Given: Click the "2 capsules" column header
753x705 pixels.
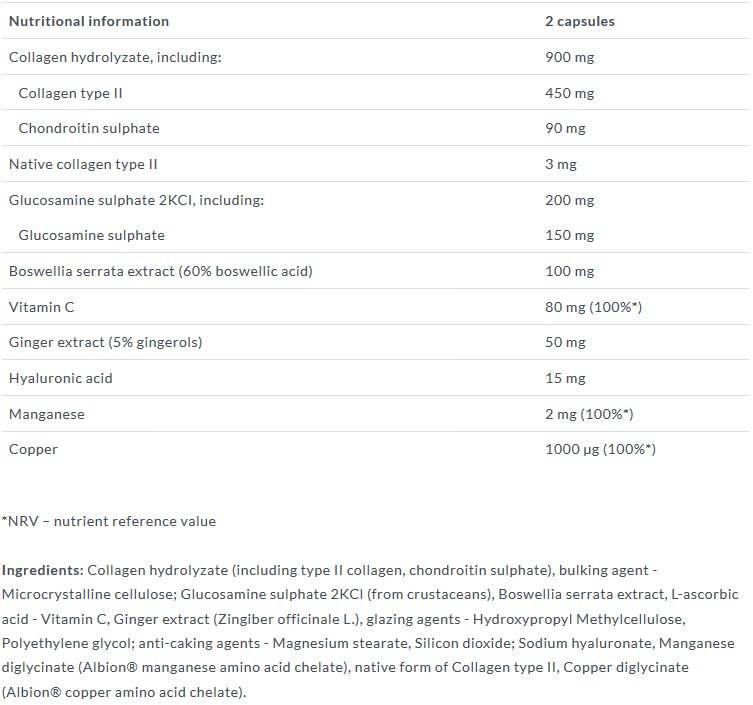Looking at the screenshot, I should (580, 21).
